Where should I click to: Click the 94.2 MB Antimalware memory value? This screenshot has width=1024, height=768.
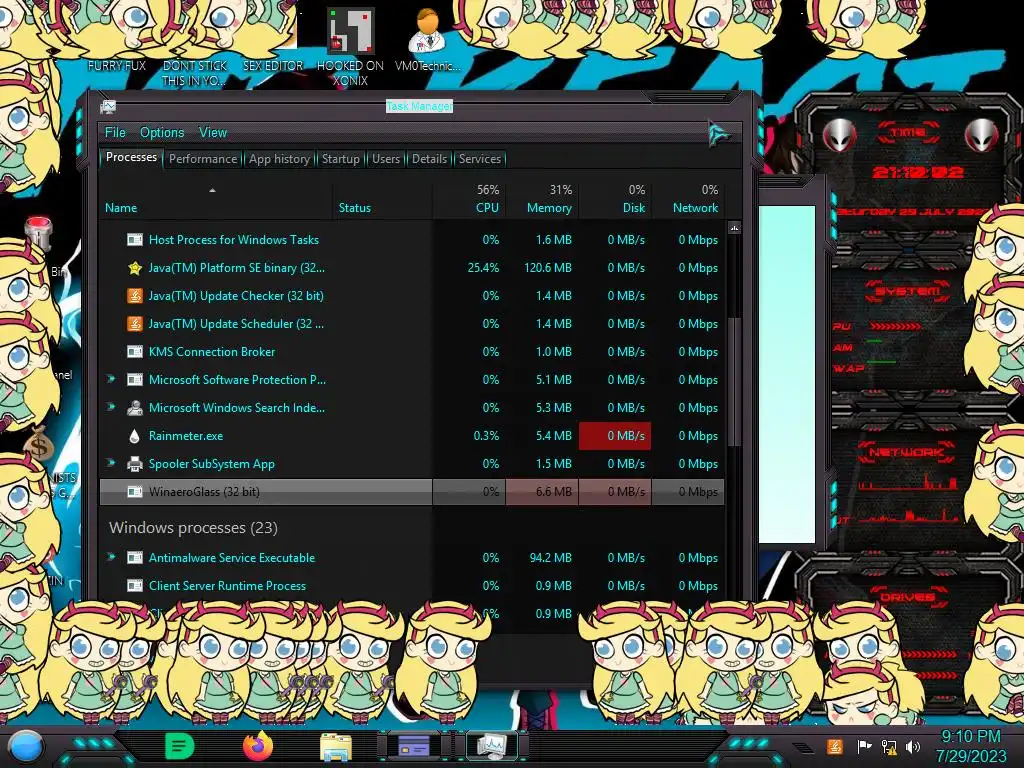point(551,558)
